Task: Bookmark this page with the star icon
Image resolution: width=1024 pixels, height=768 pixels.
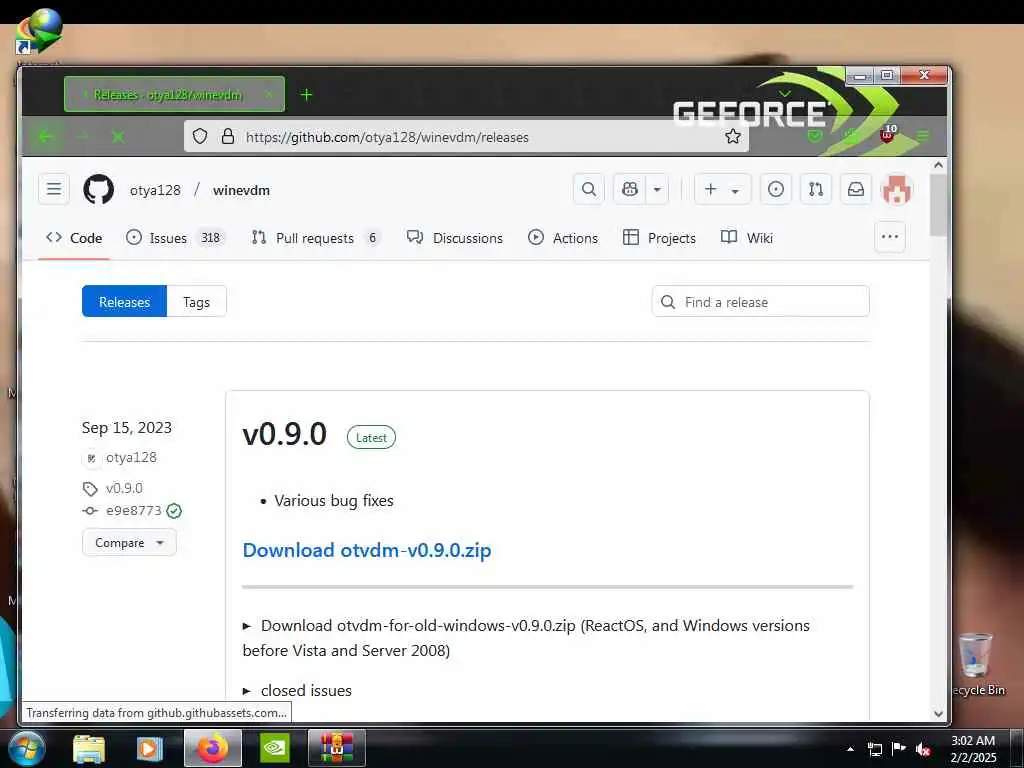Action: [x=733, y=136]
